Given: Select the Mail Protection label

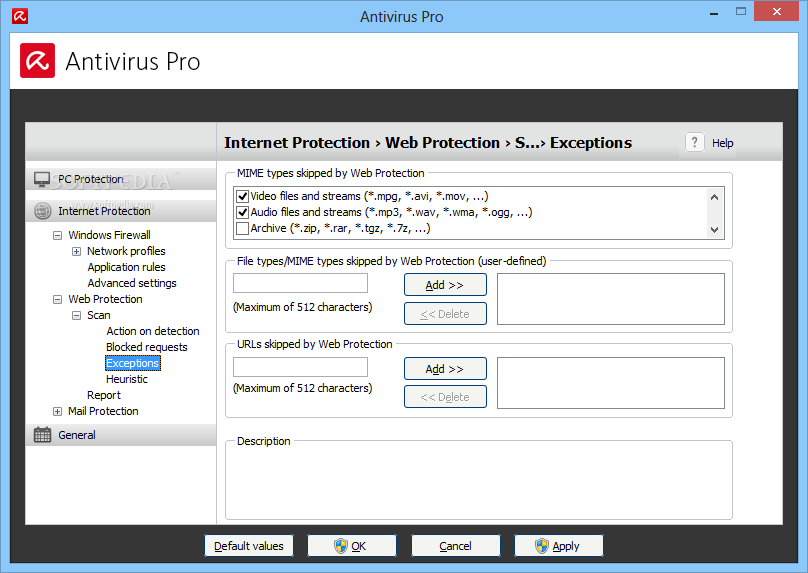Looking at the screenshot, I should [104, 411].
